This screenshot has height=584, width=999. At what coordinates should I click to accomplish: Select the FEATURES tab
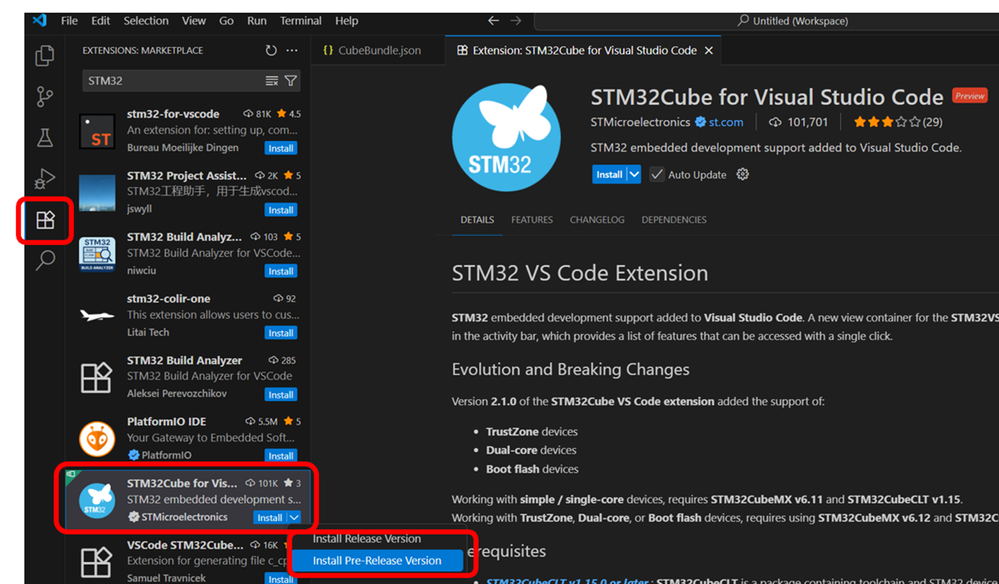point(532,220)
